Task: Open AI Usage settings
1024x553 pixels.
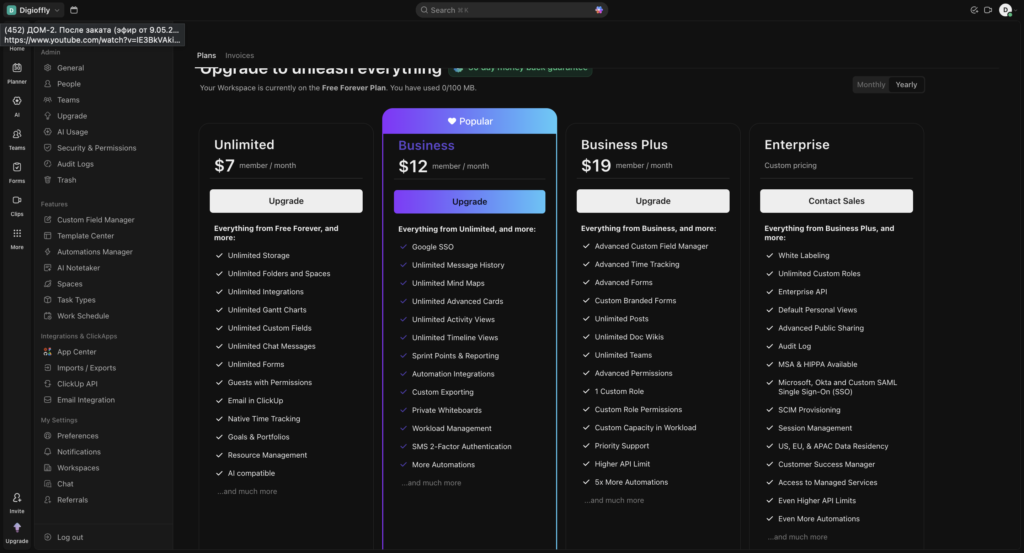Action: [x=72, y=132]
